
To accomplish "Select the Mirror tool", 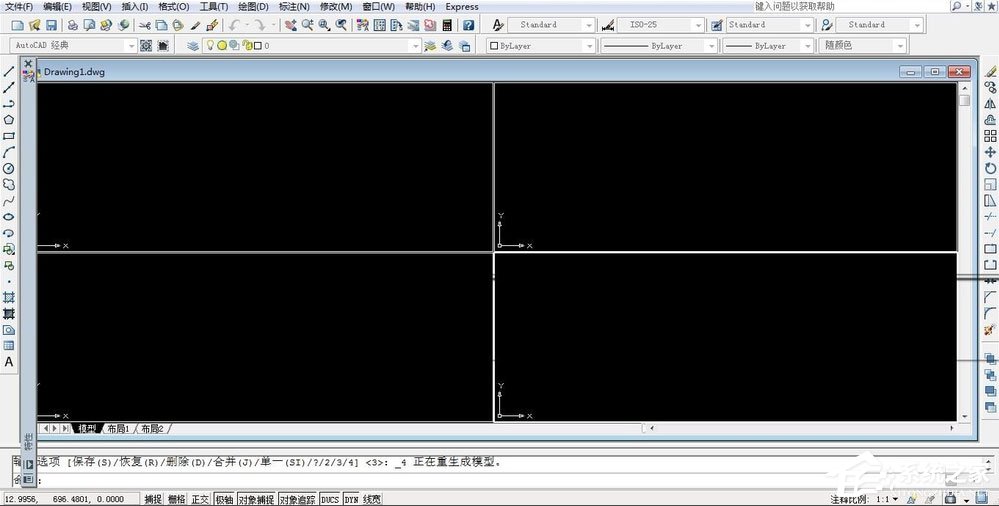I will (990, 104).
